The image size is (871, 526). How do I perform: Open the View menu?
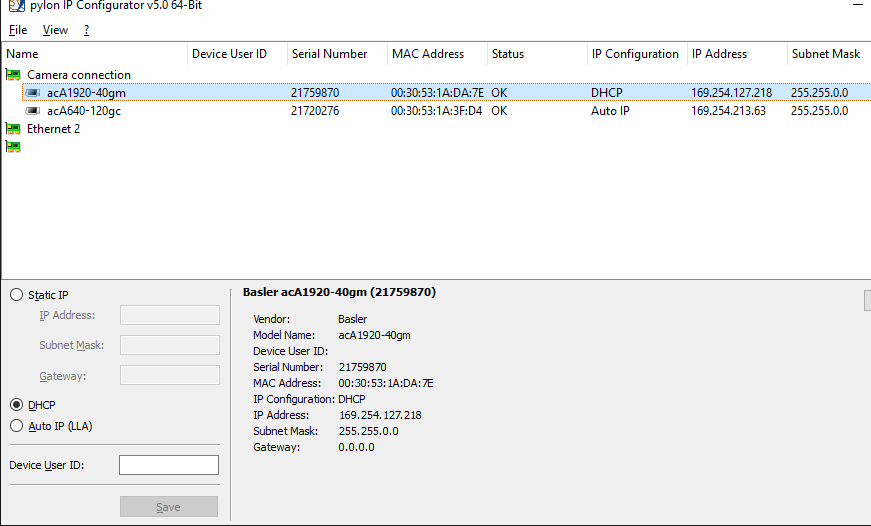point(55,30)
